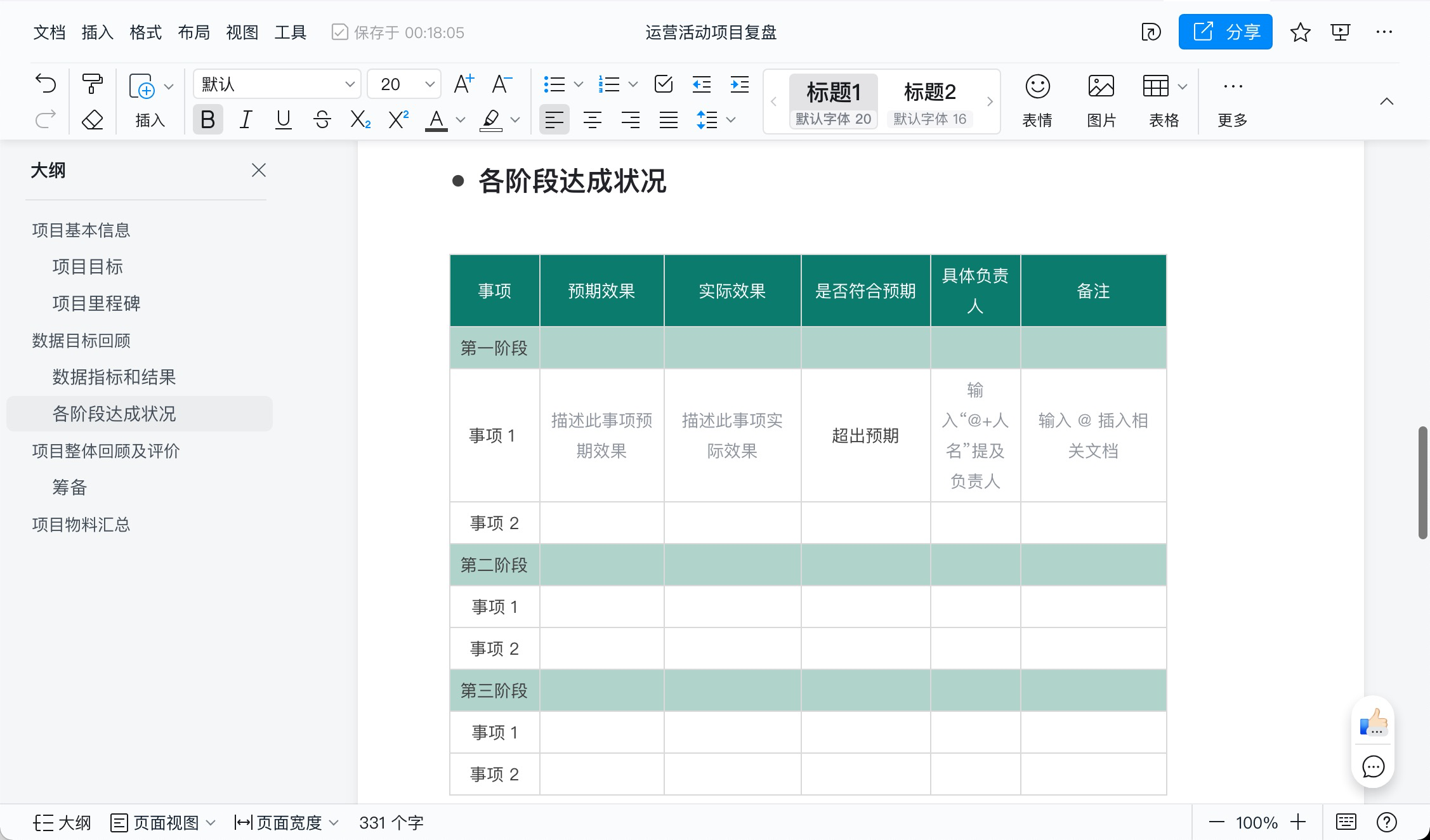The image size is (1430, 840).
Task: Apply subscript formatting
Action: [359, 119]
